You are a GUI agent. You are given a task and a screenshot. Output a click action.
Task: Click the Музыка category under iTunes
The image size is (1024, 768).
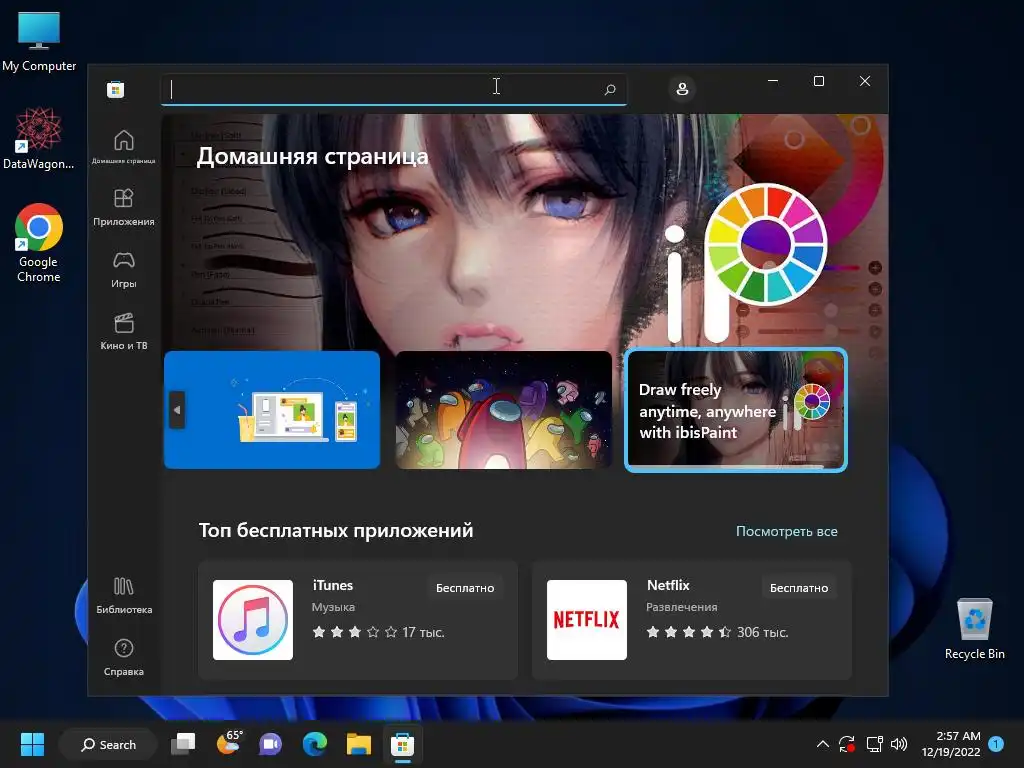click(x=333, y=607)
